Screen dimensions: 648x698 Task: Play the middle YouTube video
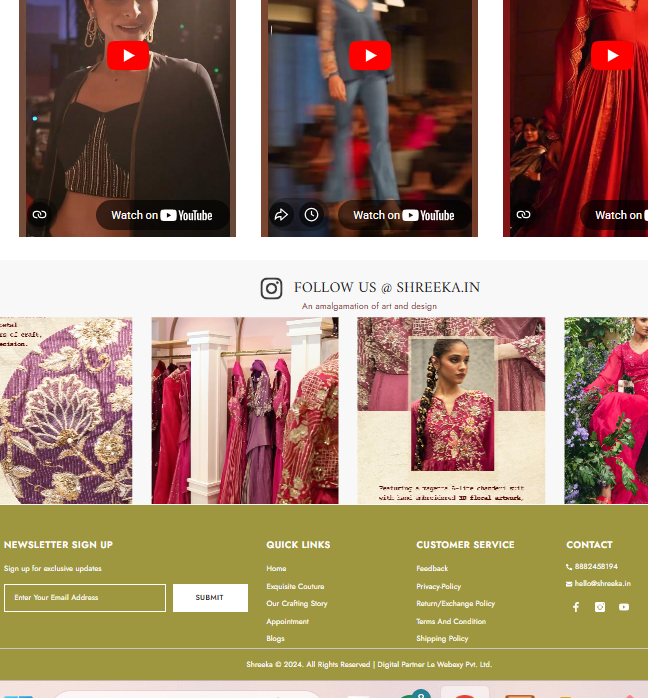click(x=370, y=56)
